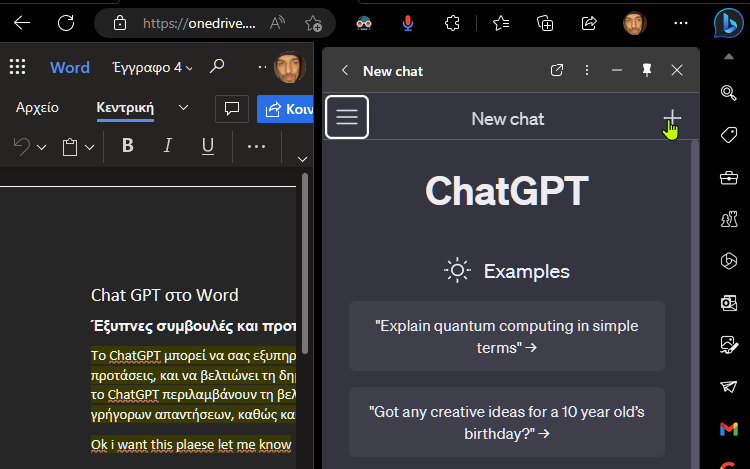The width and height of the screenshot is (750, 469).
Task: Click the Paste clipboard icon
Action: point(70,147)
